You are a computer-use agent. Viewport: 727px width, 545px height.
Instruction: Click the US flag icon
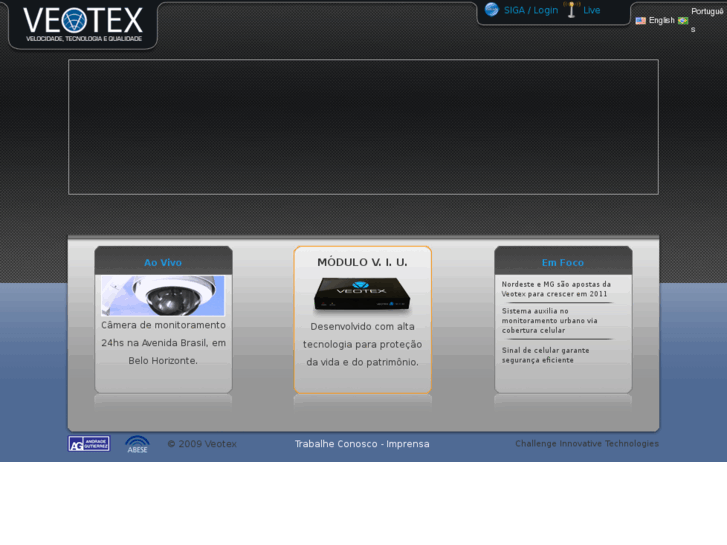(641, 20)
